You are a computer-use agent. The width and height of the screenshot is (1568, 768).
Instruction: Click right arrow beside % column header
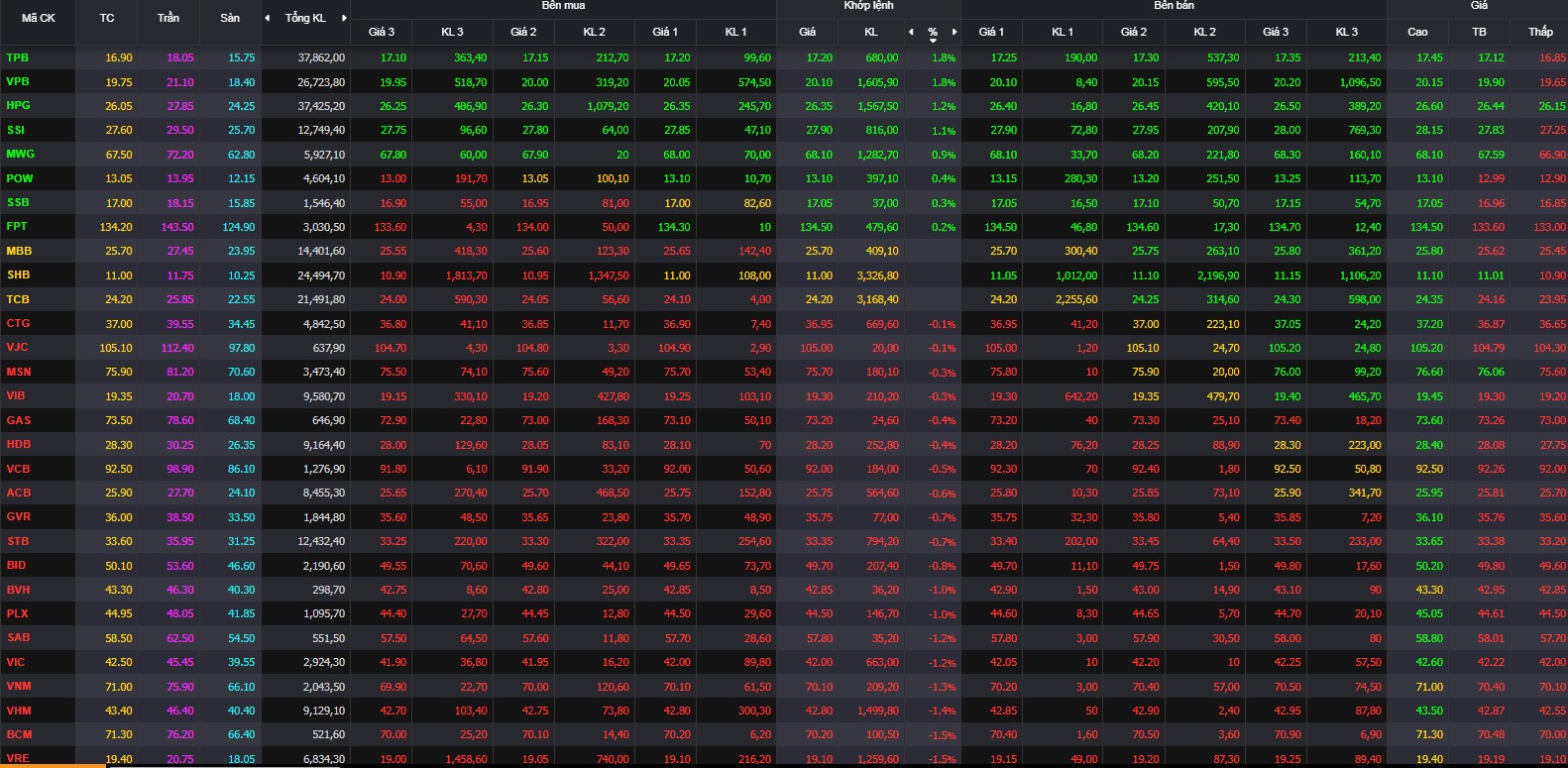tap(954, 32)
